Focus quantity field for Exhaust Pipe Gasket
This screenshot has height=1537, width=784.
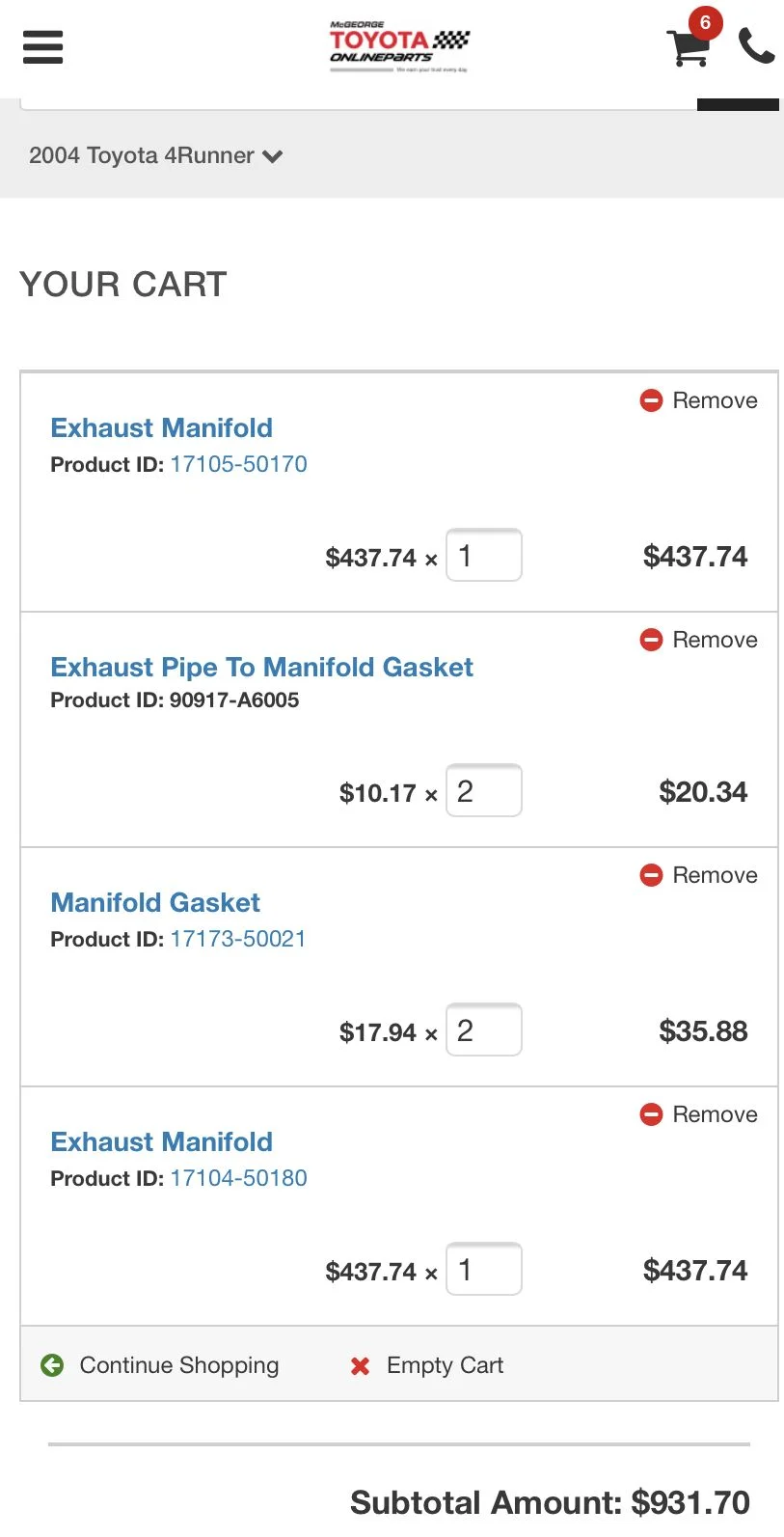(x=484, y=790)
